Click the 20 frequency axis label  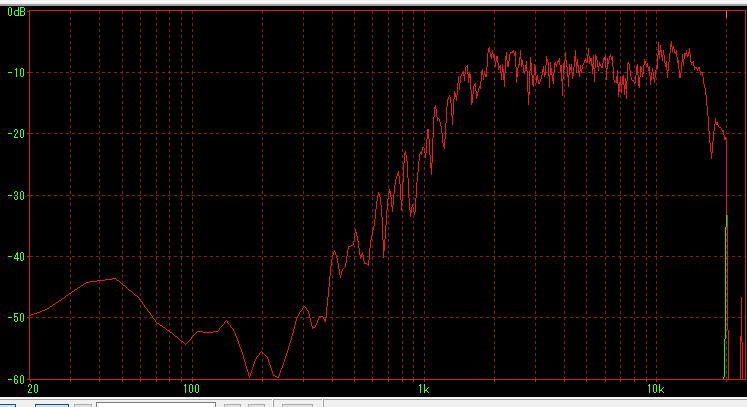click(33, 389)
